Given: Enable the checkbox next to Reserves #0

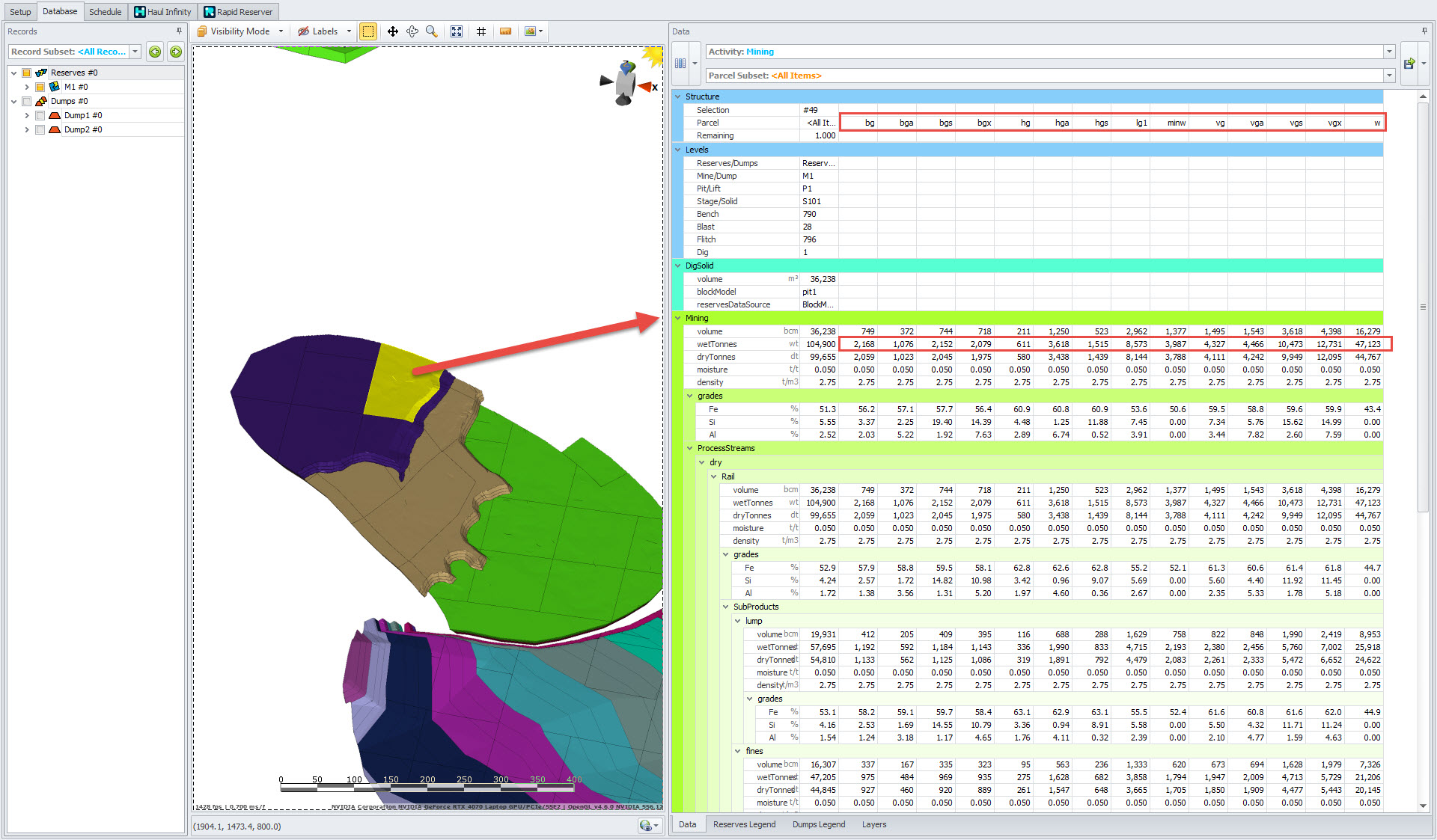Looking at the screenshot, I should tap(28, 73).
